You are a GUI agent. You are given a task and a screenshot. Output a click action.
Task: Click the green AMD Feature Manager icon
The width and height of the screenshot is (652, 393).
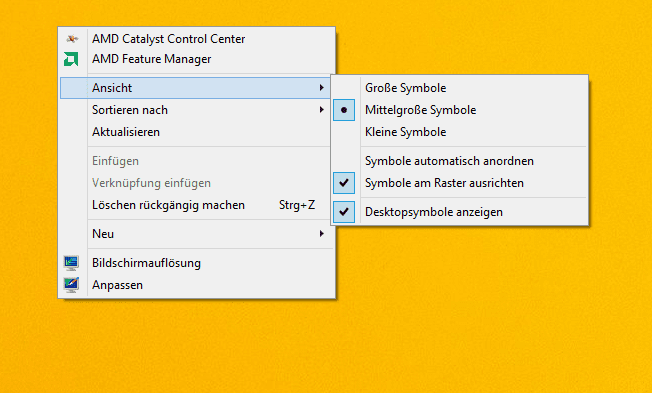pyautogui.click(x=71, y=59)
